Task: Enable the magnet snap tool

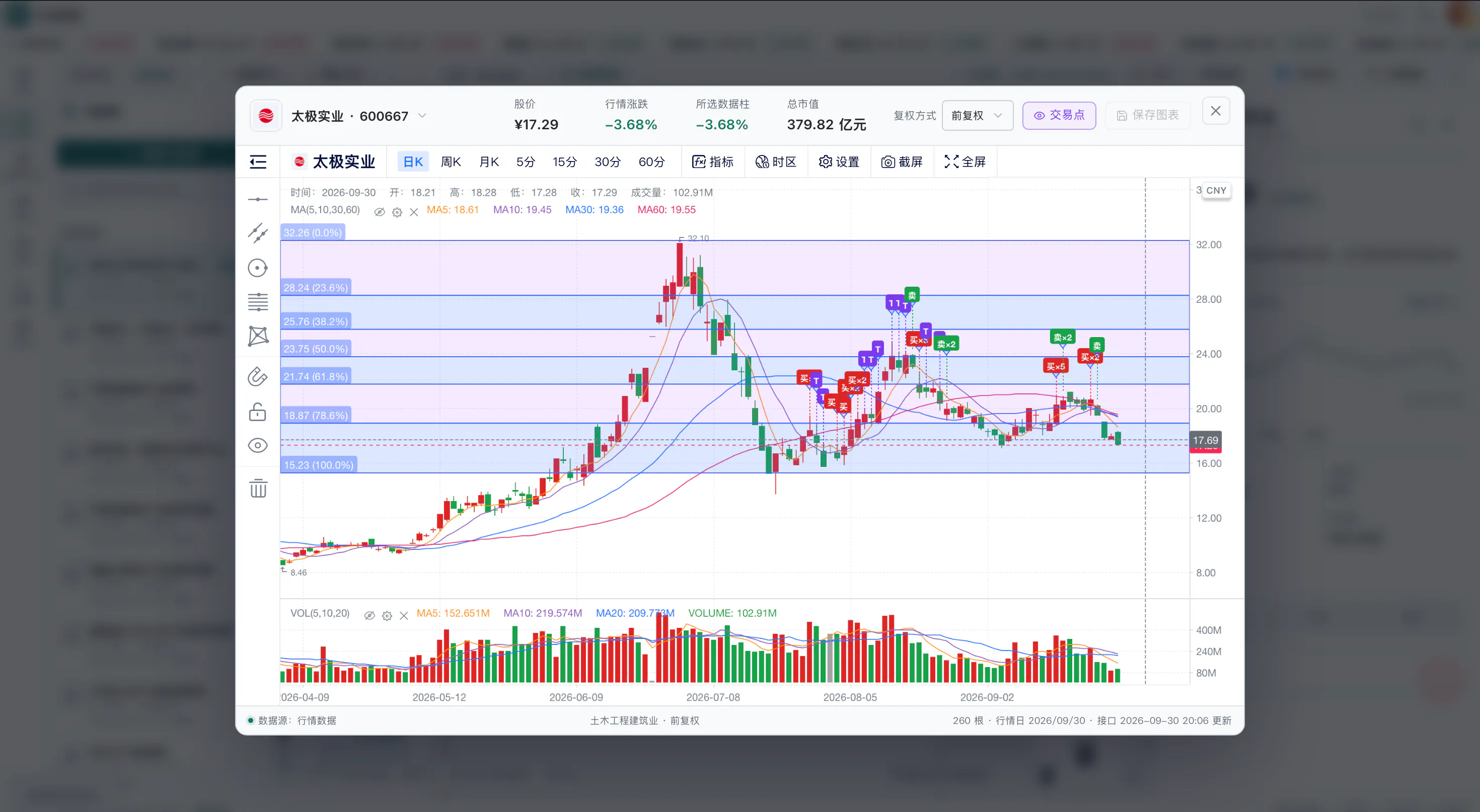Action: 258,377
